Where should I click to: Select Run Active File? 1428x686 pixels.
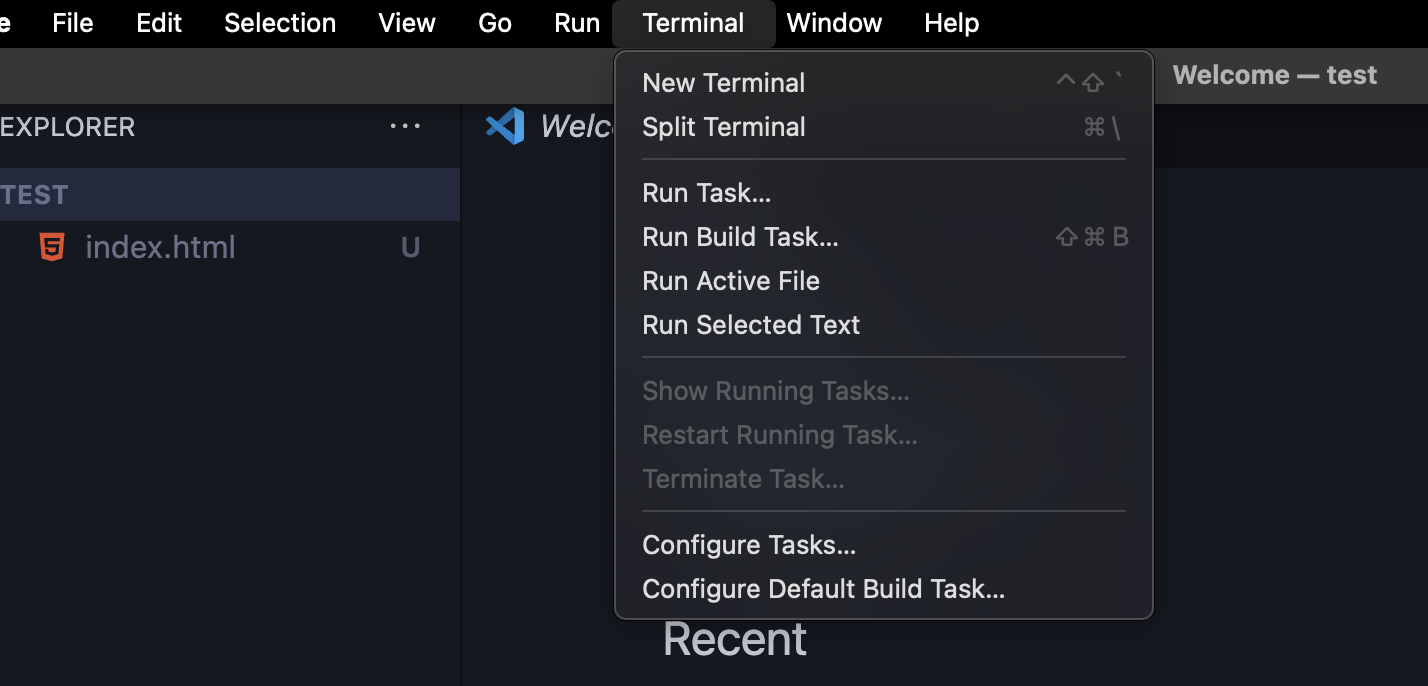tap(731, 281)
